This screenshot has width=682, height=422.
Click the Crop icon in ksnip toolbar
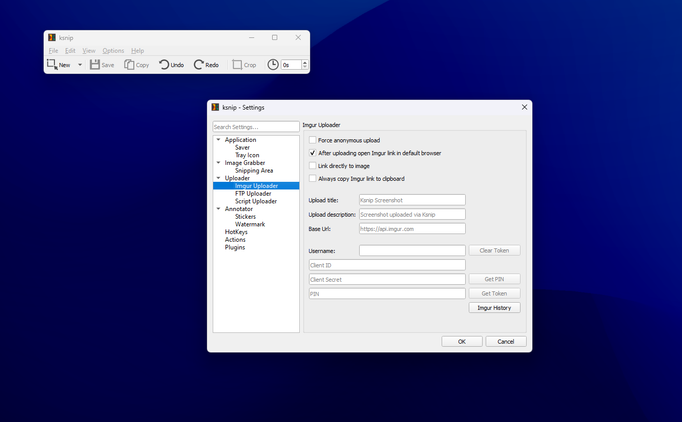pyautogui.click(x=237, y=65)
